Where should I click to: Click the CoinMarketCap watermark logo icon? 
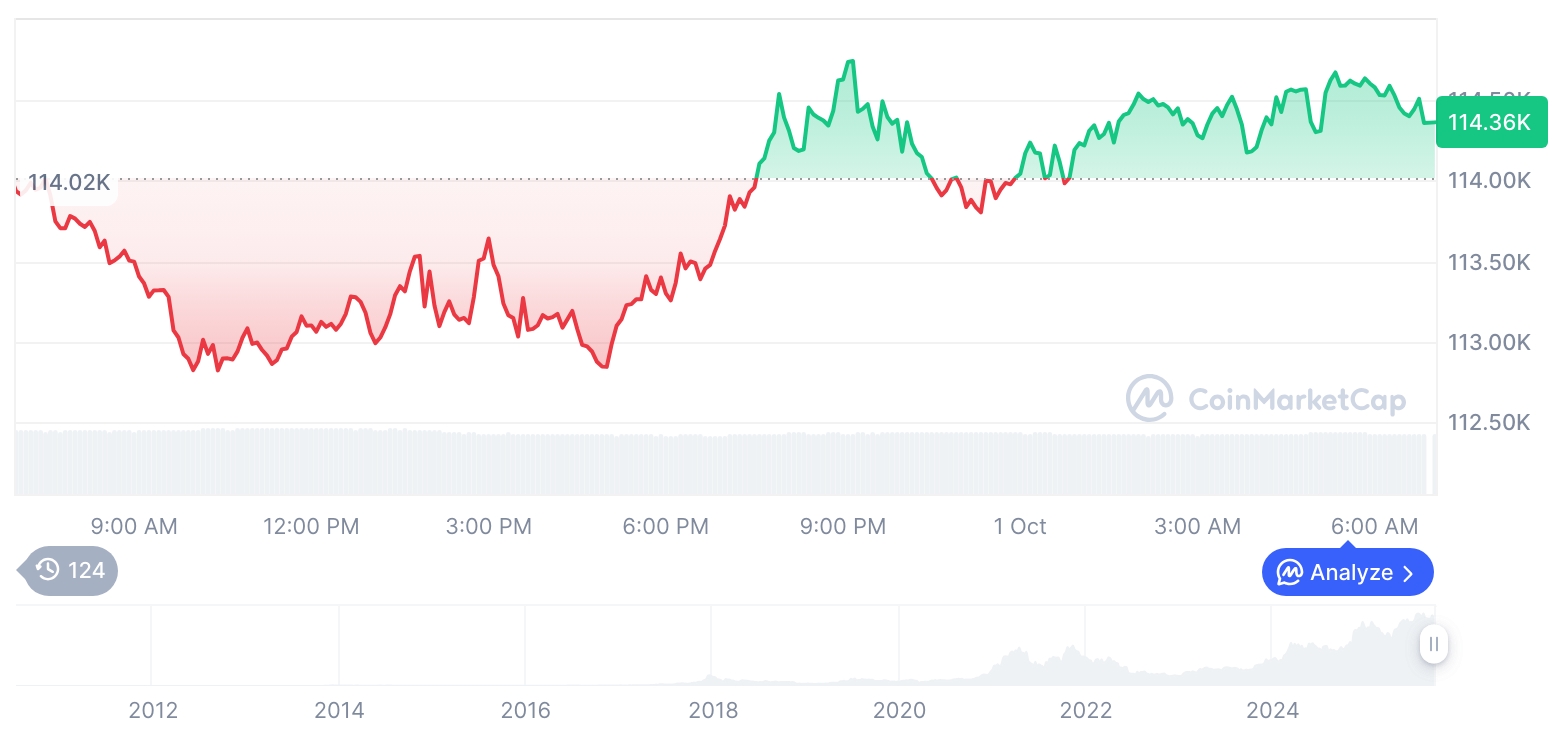[x=1150, y=399]
